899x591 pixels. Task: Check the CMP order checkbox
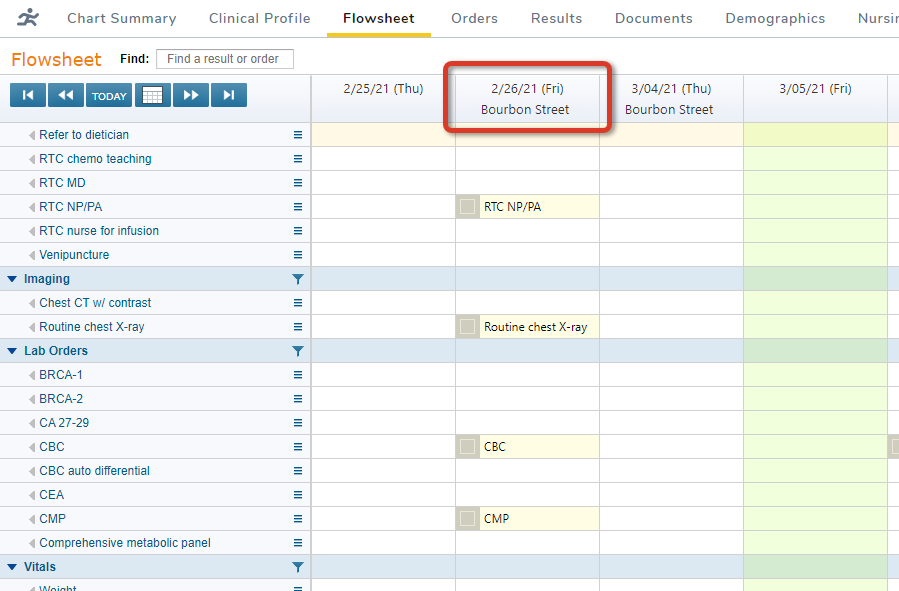[x=467, y=518]
